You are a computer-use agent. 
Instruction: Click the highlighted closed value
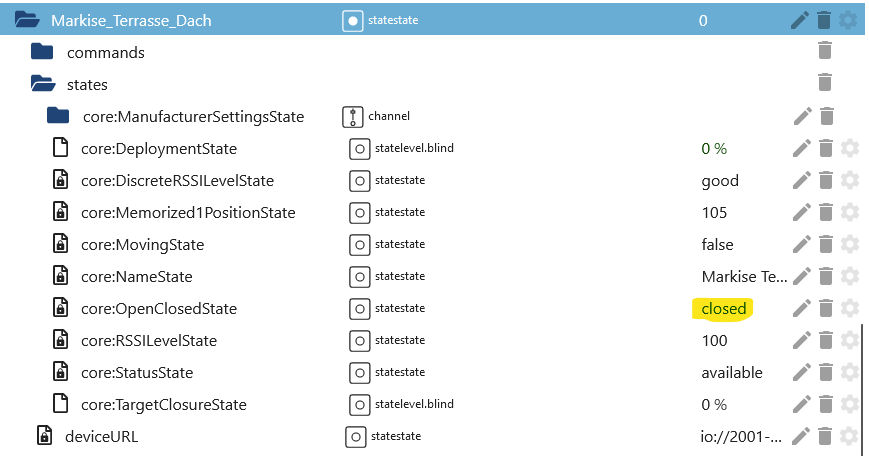click(x=724, y=308)
